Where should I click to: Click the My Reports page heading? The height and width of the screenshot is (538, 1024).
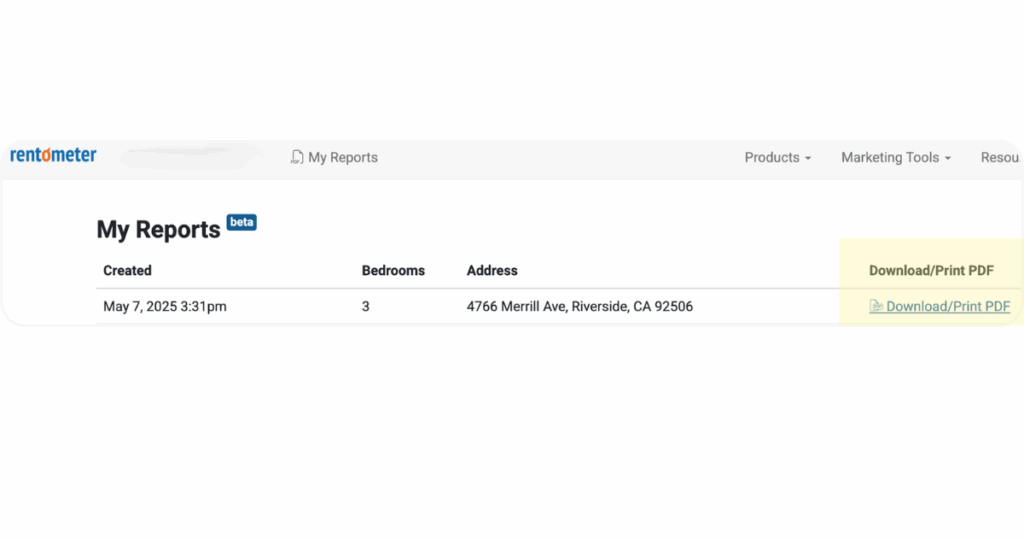[158, 230]
